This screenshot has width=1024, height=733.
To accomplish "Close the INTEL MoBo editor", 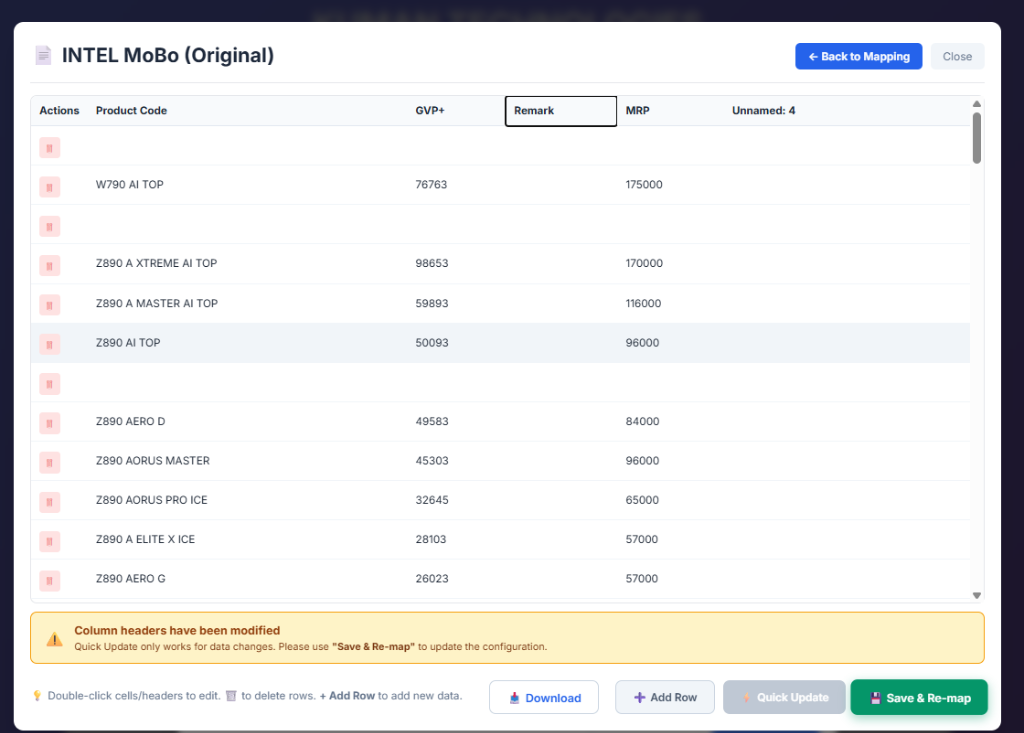I will 957,56.
